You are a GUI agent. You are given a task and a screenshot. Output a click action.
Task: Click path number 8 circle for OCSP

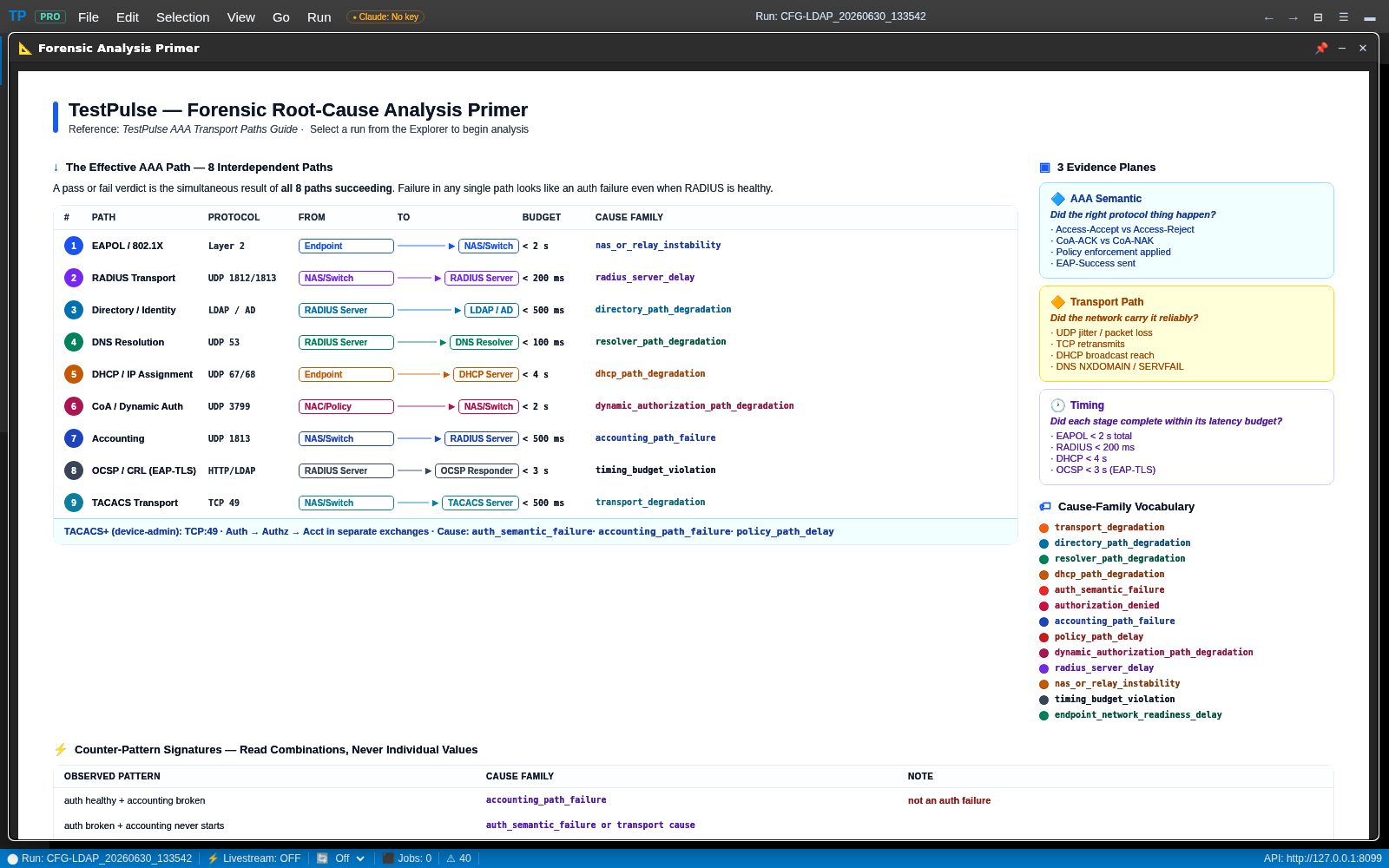74,470
